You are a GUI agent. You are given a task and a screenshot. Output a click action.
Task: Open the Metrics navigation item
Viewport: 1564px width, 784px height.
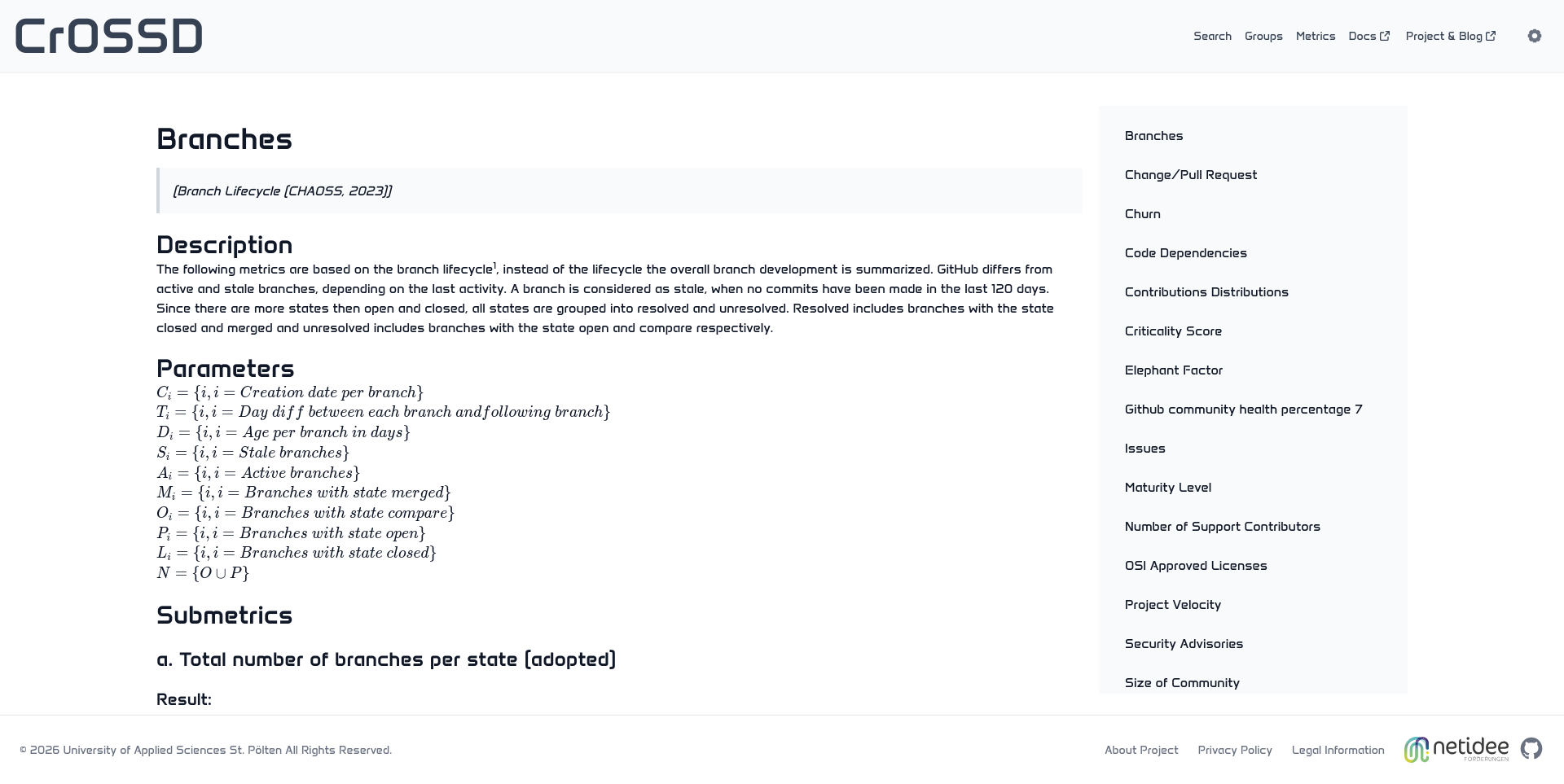point(1316,36)
